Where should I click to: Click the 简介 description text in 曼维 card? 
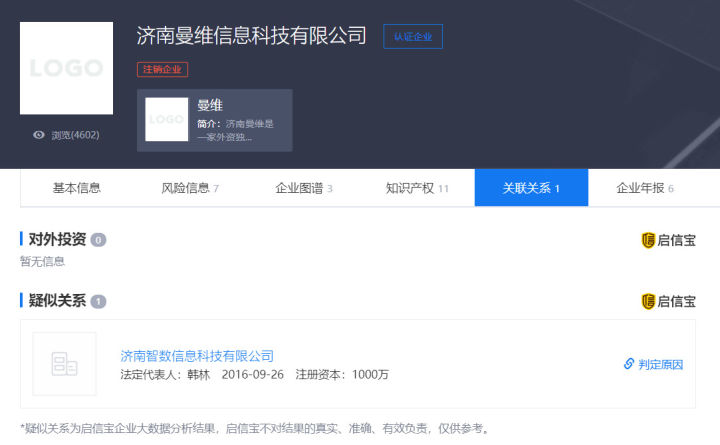click(235, 130)
